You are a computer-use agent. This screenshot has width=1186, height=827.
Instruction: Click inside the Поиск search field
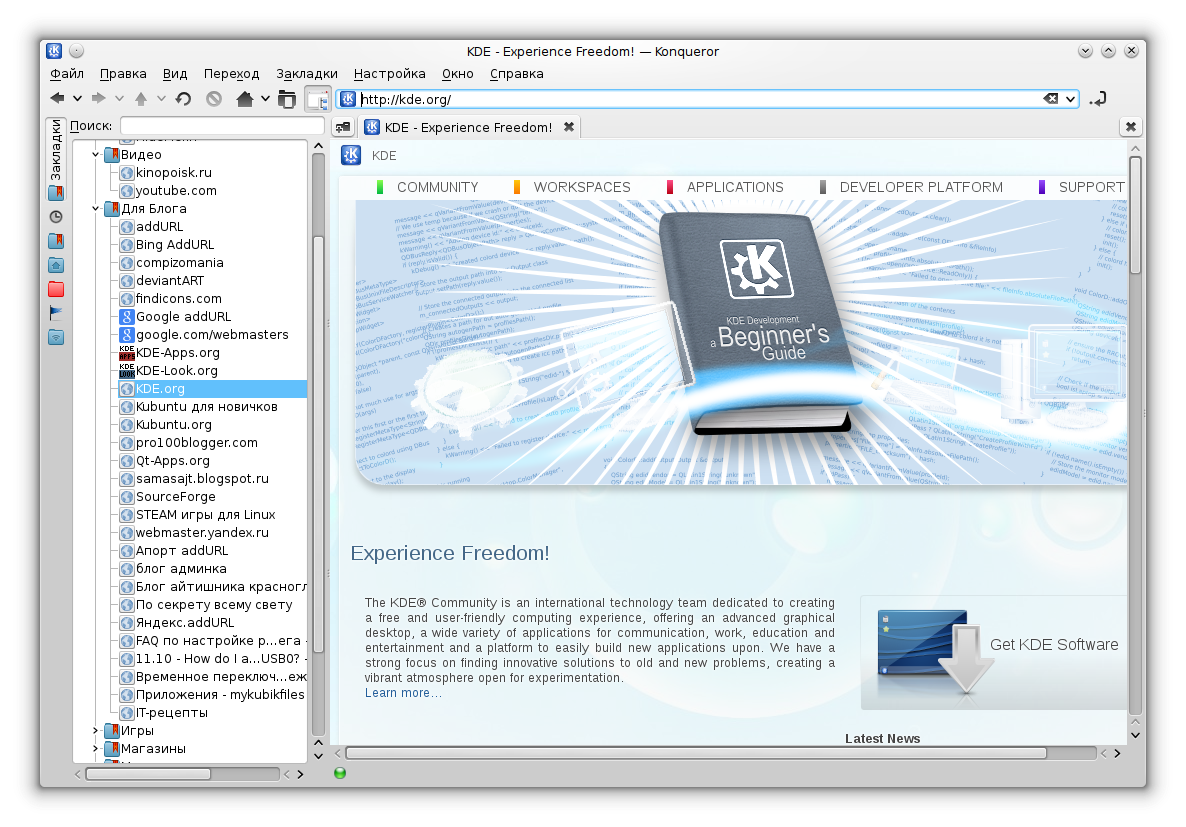click(x=222, y=125)
